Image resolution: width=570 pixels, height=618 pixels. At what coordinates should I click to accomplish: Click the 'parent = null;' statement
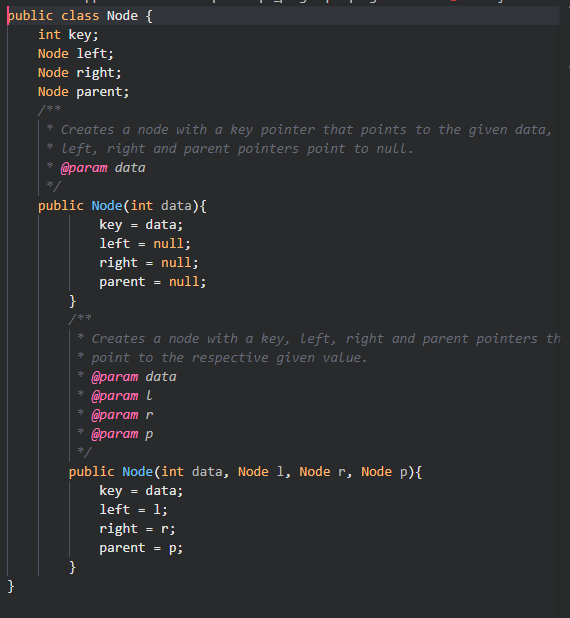[x=153, y=282]
